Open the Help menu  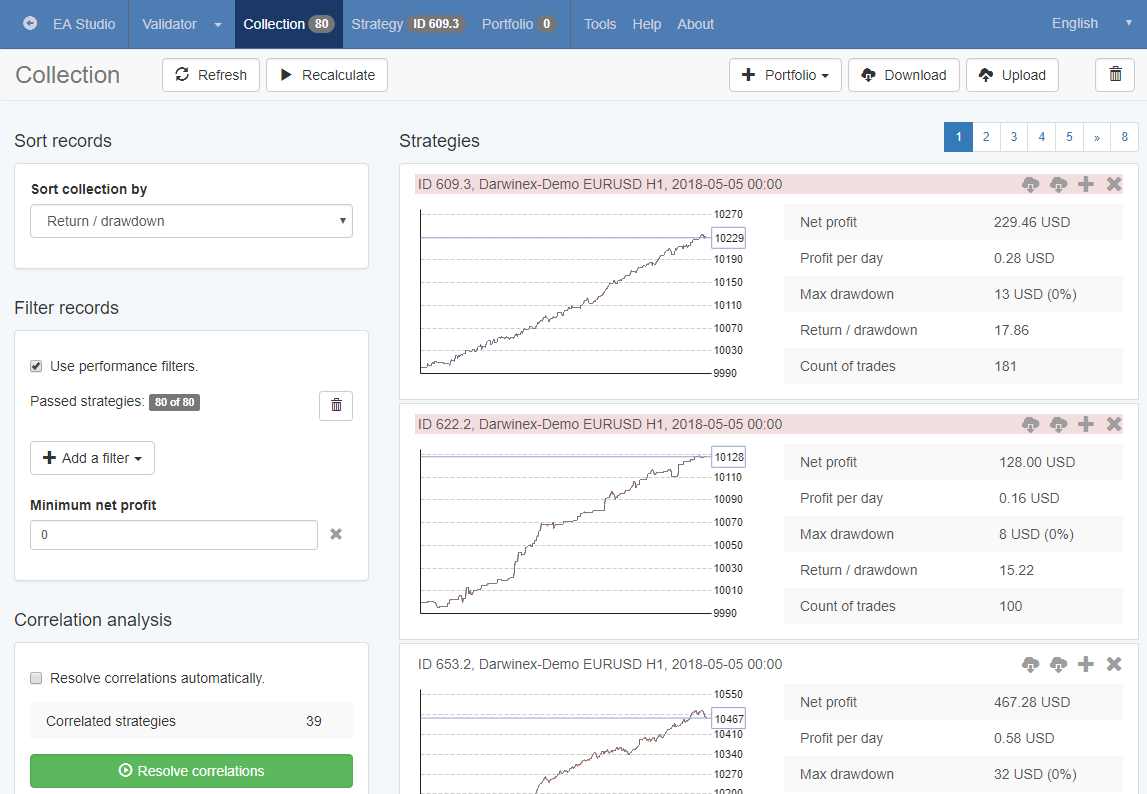point(647,24)
